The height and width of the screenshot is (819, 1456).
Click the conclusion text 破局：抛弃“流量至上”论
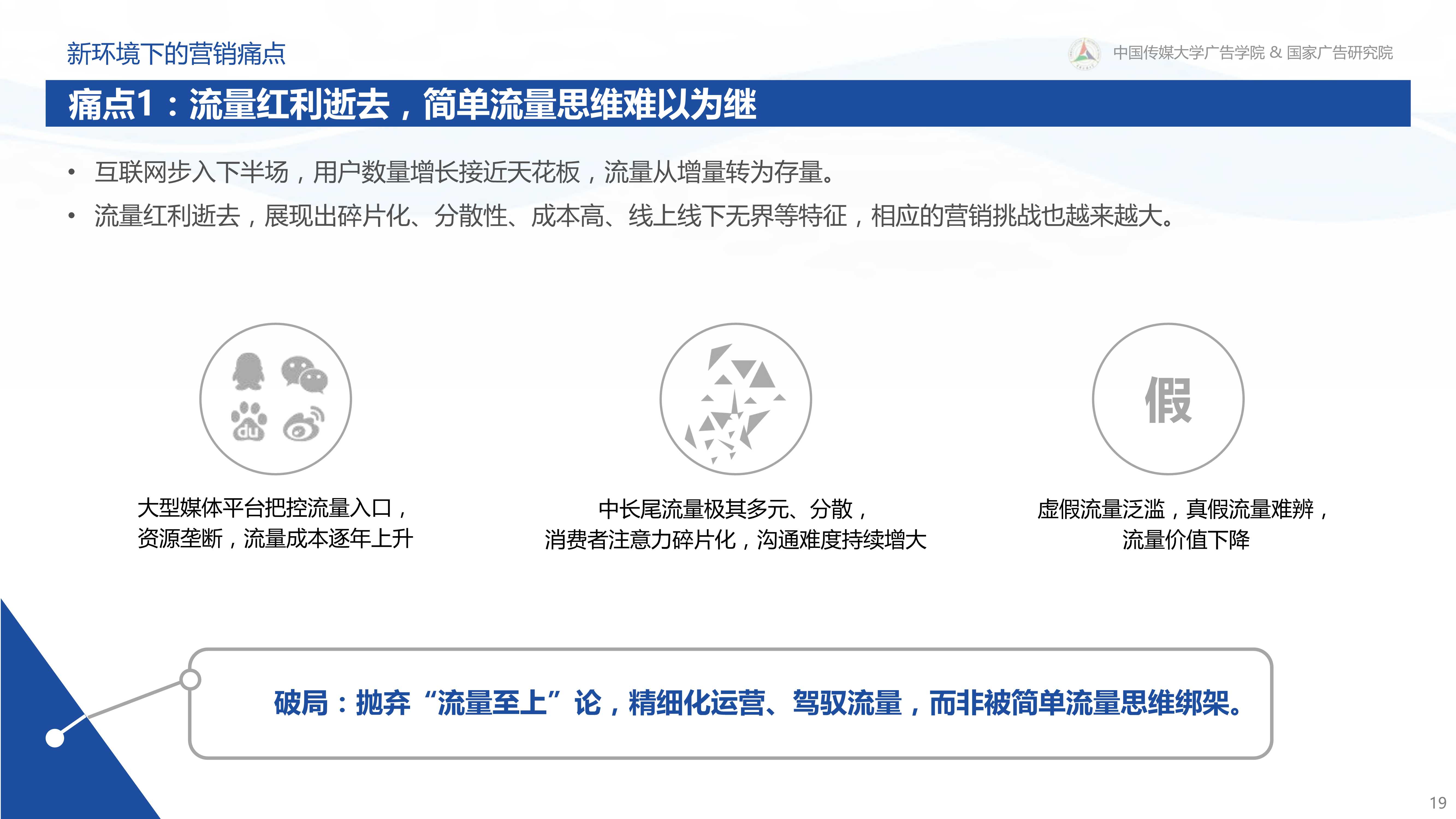(437, 703)
